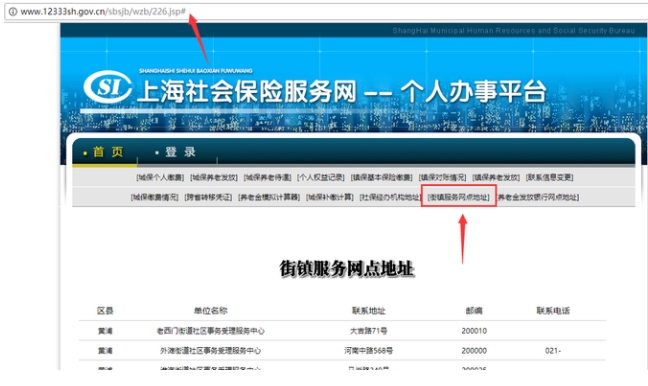The width and height of the screenshot is (648, 386).
Task: Open the 城保补缴计算 link
Action: pos(330,197)
